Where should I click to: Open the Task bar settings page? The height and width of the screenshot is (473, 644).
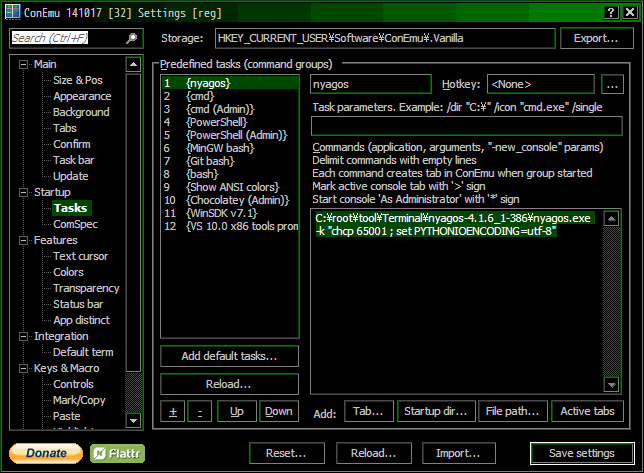tap(74, 160)
